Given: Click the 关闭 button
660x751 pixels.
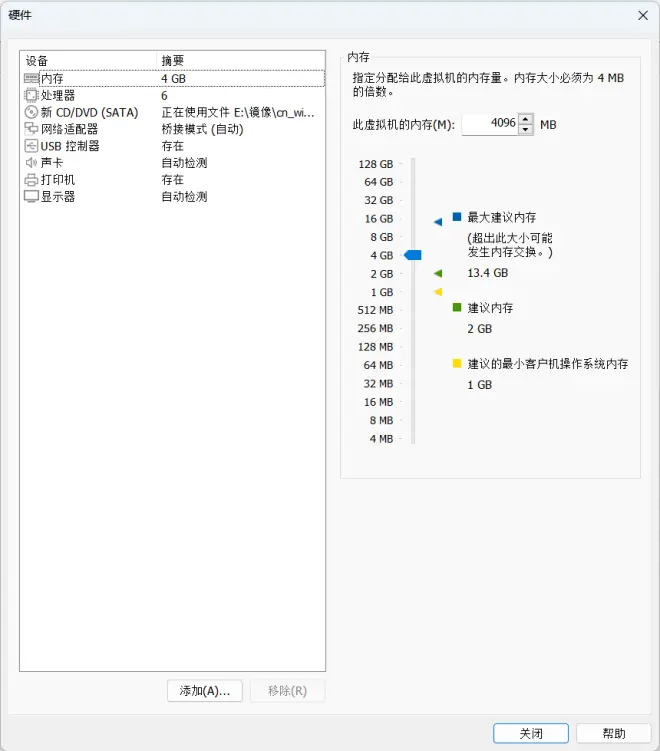Looking at the screenshot, I should 531,733.
